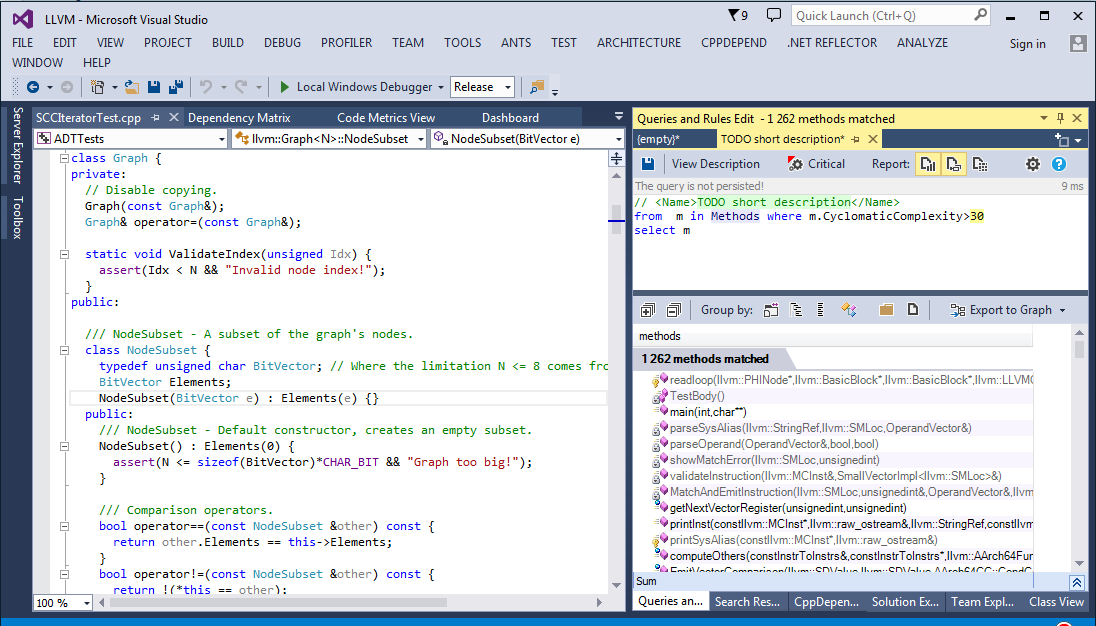Open the Server Explorer side panel
This screenshot has width=1096, height=626.
[18, 145]
